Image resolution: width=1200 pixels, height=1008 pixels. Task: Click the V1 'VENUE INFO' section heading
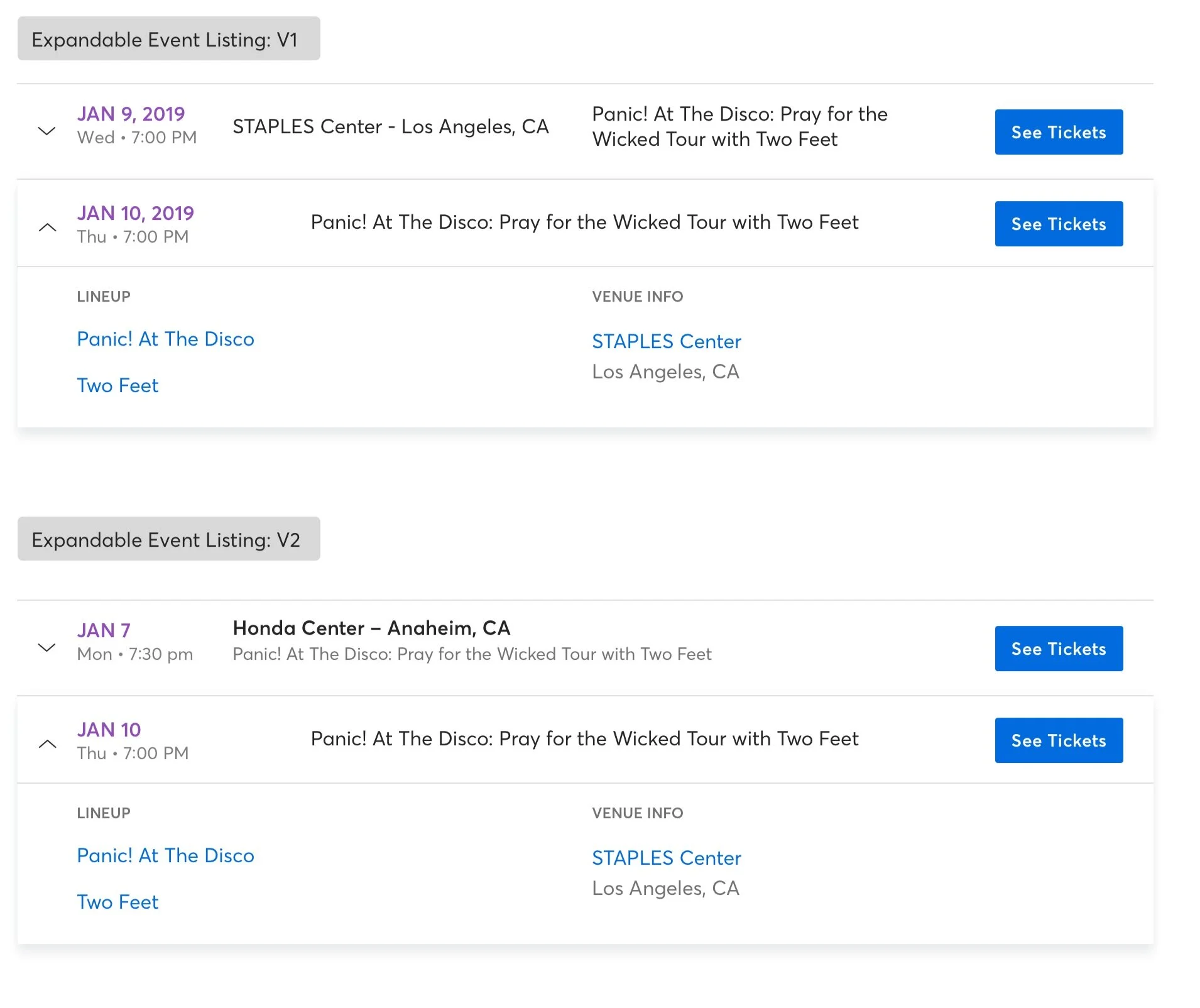(x=638, y=297)
